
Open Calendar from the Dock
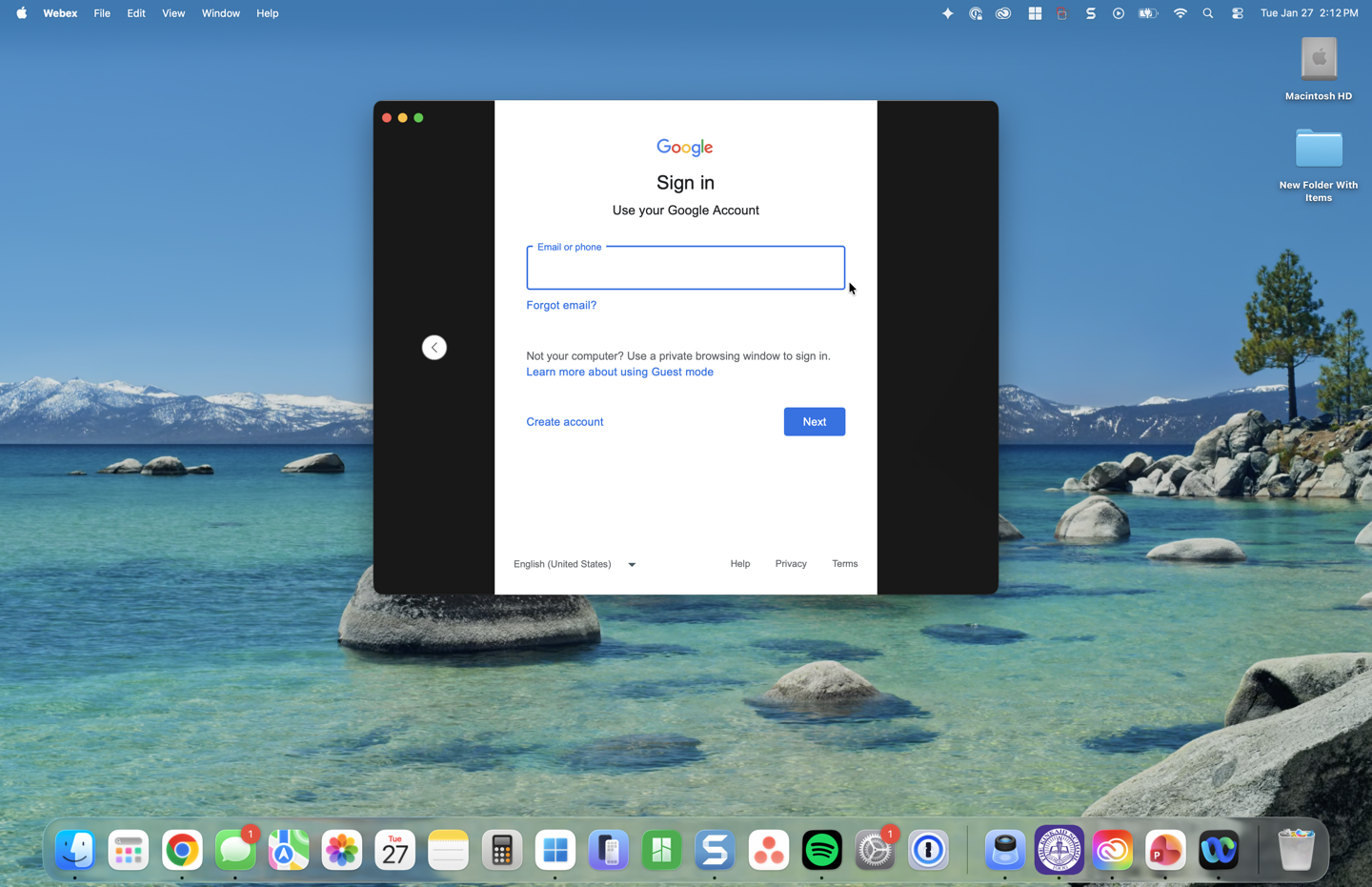[x=395, y=850]
